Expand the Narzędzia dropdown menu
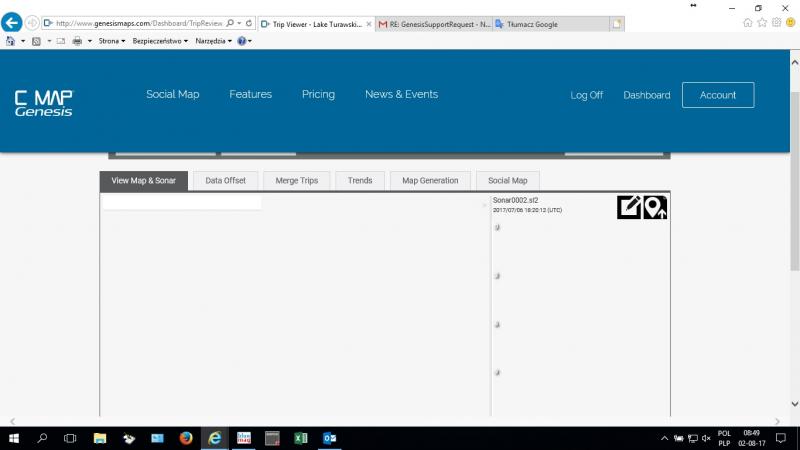 coord(213,41)
